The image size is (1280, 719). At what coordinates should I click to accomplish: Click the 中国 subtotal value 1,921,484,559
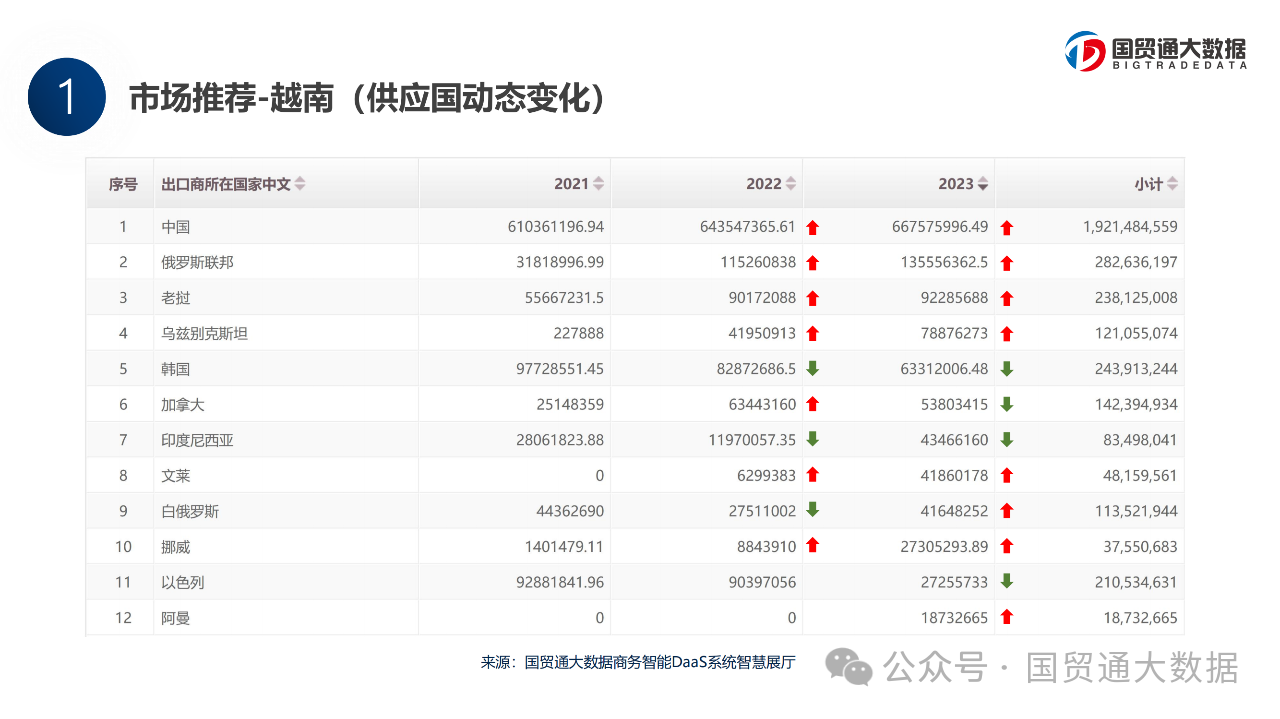click(x=1130, y=227)
